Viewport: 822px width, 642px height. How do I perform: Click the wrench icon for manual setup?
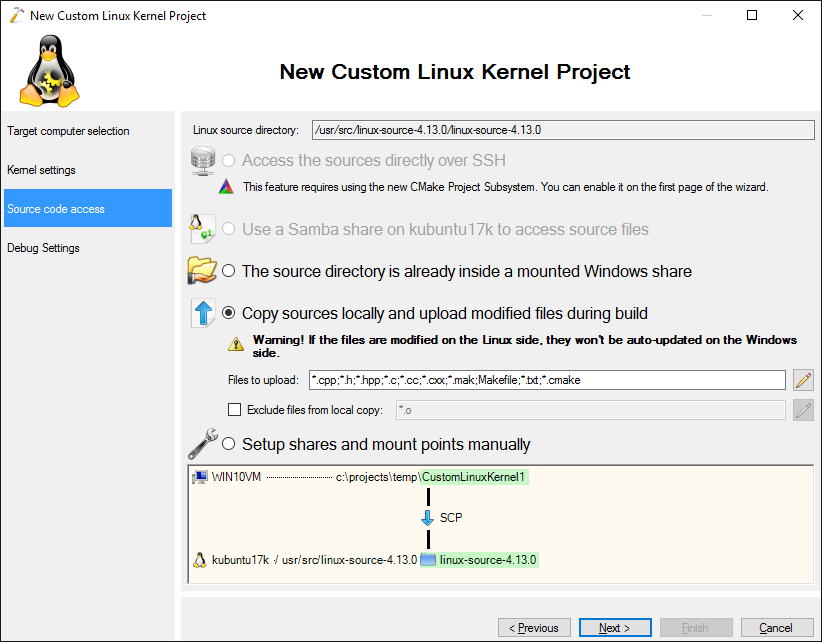pos(203,444)
